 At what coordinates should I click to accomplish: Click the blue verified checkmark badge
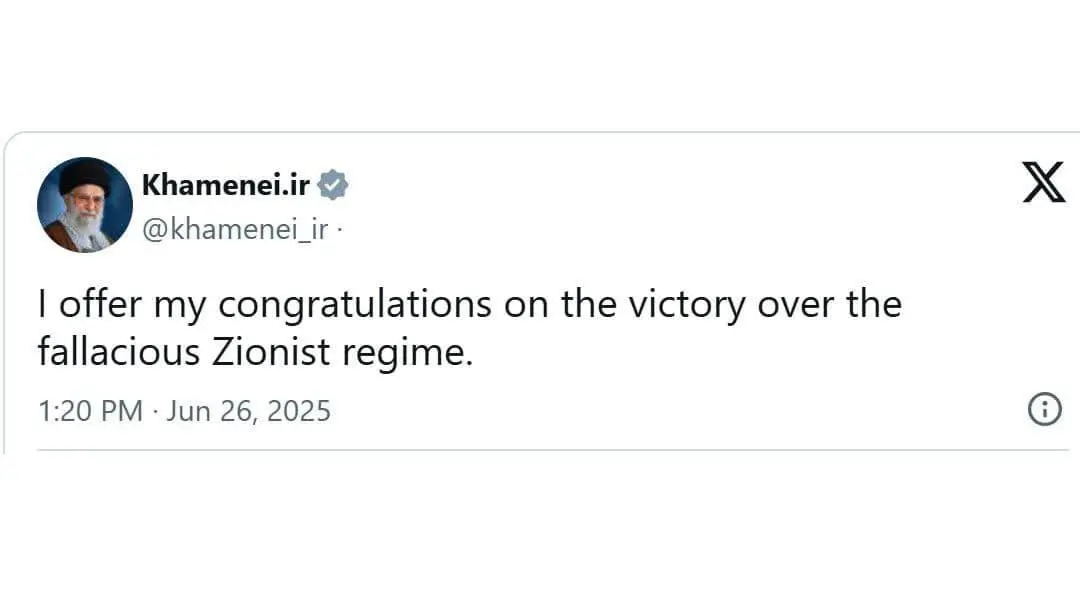click(x=333, y=185)
